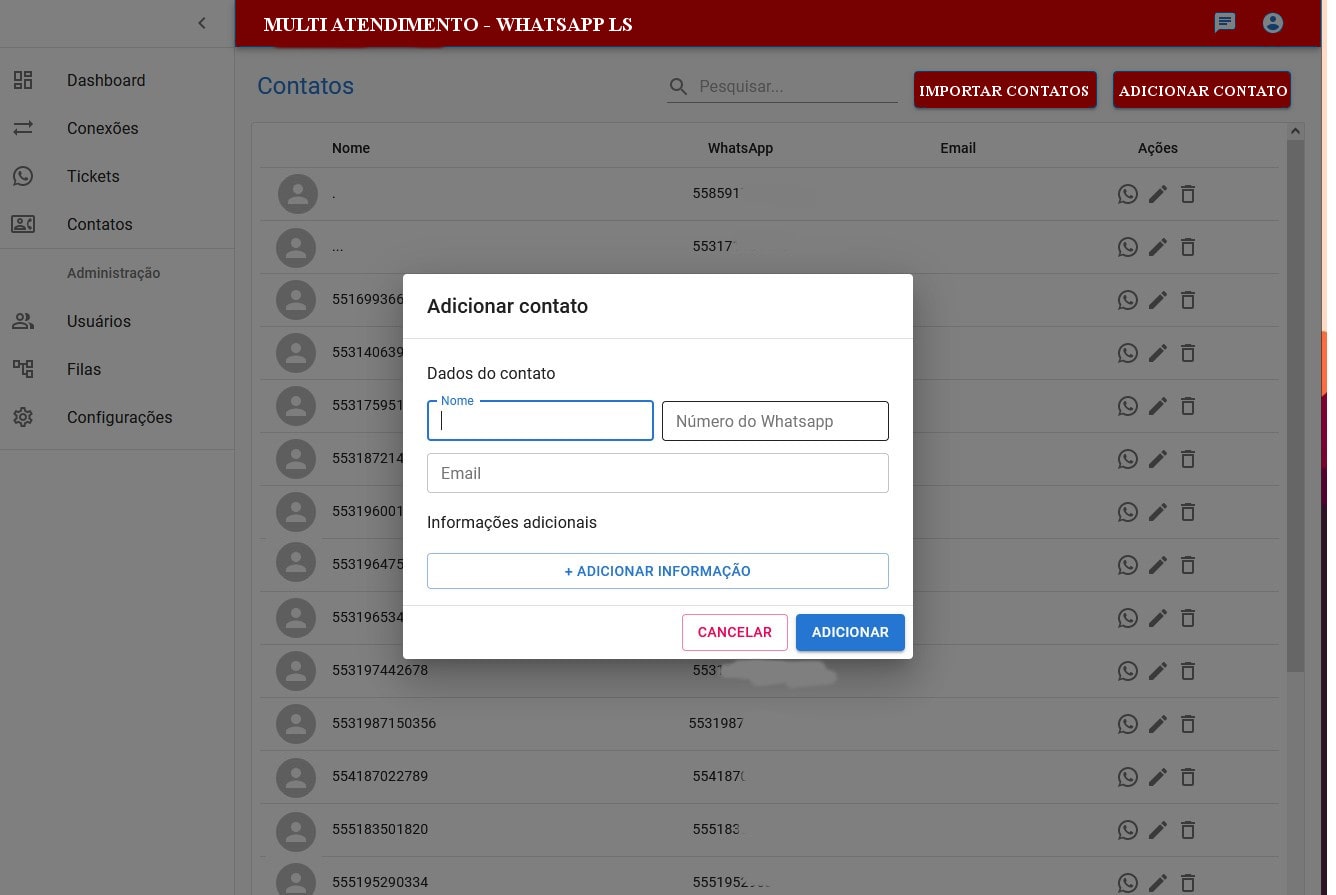
Task: Click the contacts list scrollbar
Action: [x=1296, y=406]
